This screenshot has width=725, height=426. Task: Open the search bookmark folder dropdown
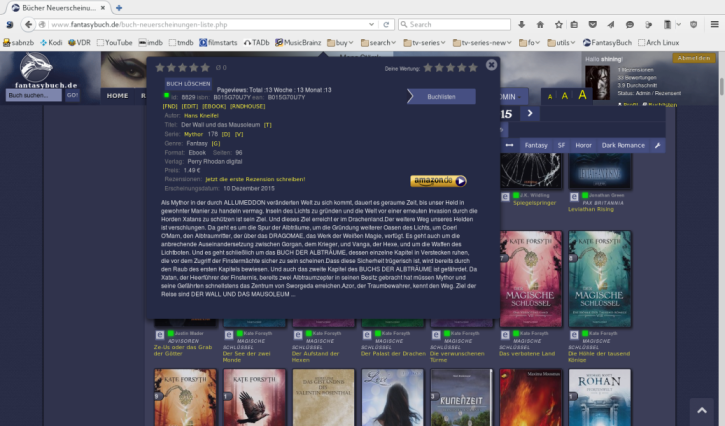[378, 43]
